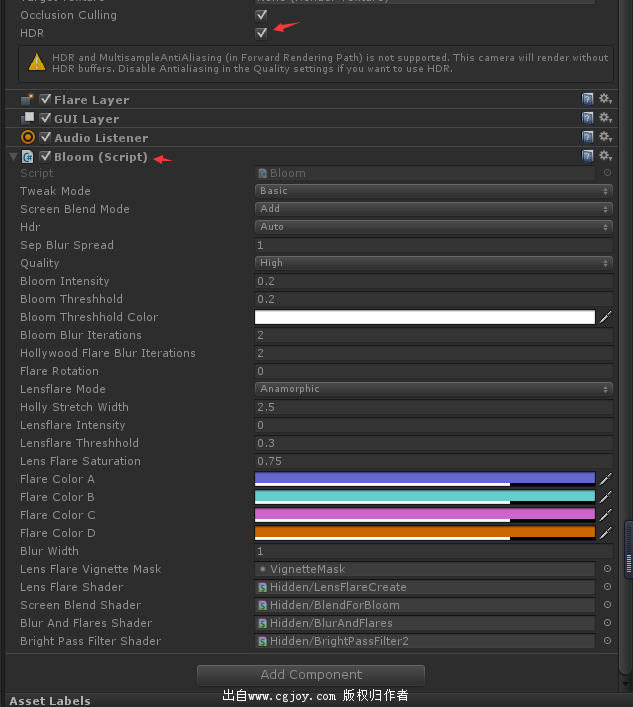This screenshot has height=707, width=633.
Task: Use eyedropper for Flare Color B
Action: [x=605, y=497]
